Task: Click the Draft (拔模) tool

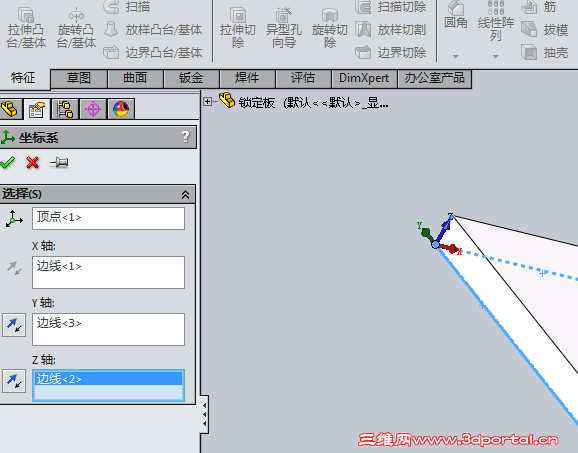Action: tap(545, 29)
